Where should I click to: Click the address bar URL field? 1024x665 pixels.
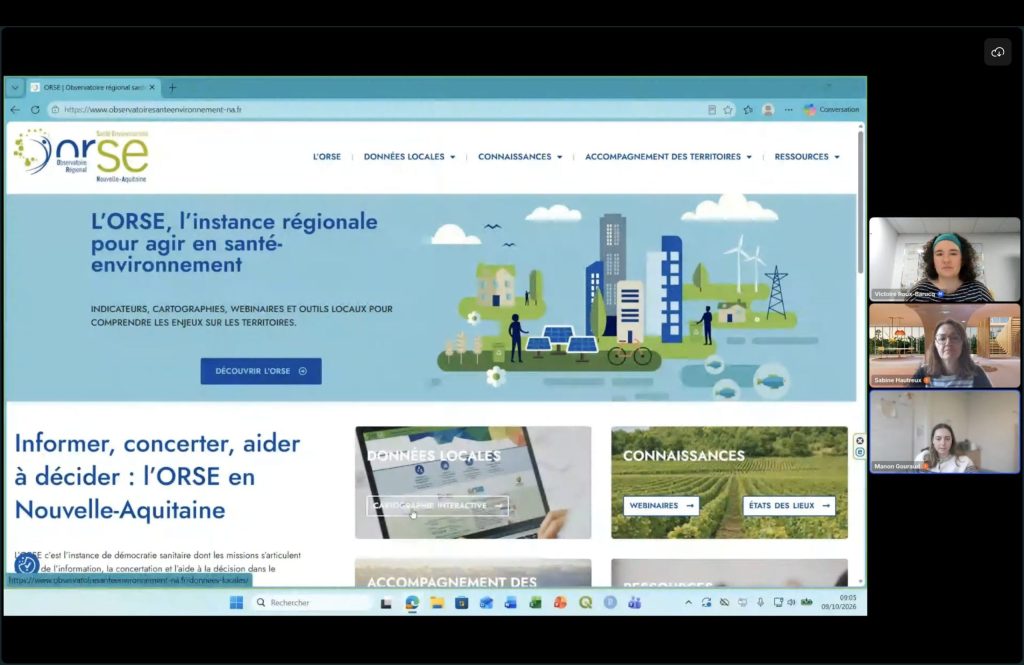coord(379,110)
